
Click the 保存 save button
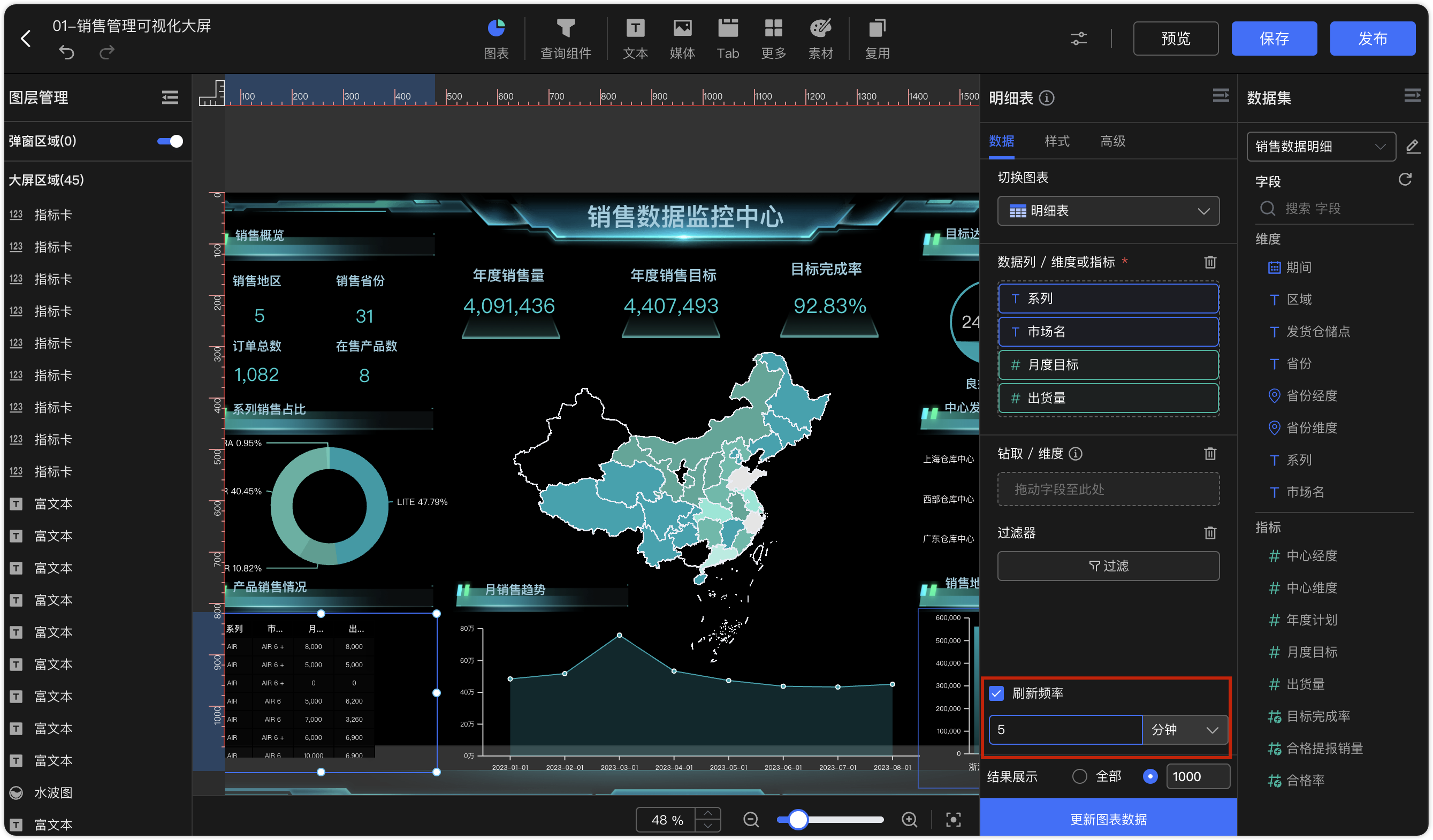click(1274, 39)
